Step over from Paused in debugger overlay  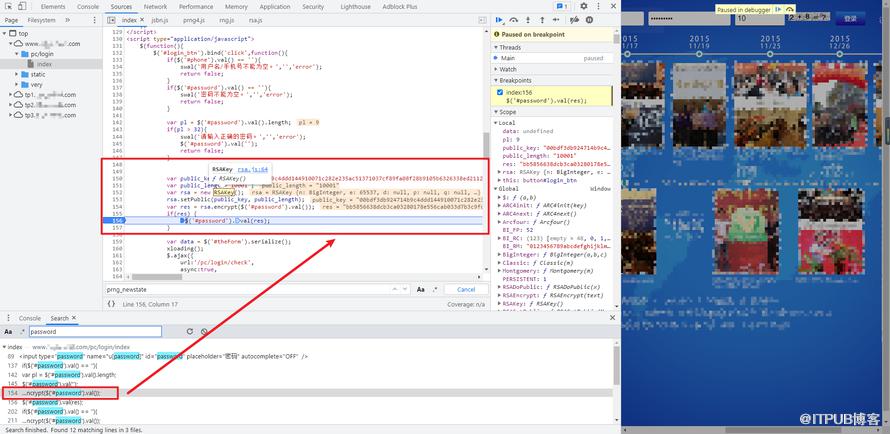[790, 10]
